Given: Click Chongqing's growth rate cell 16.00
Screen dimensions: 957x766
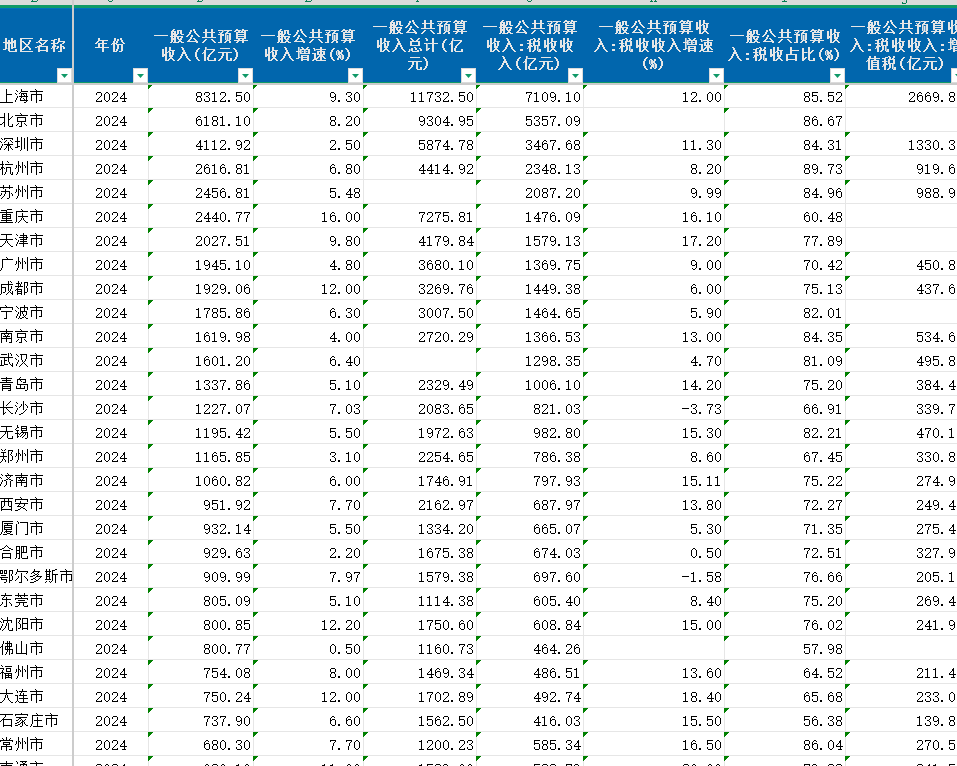Looking at the screenshot, I should [x=309, y=216].
